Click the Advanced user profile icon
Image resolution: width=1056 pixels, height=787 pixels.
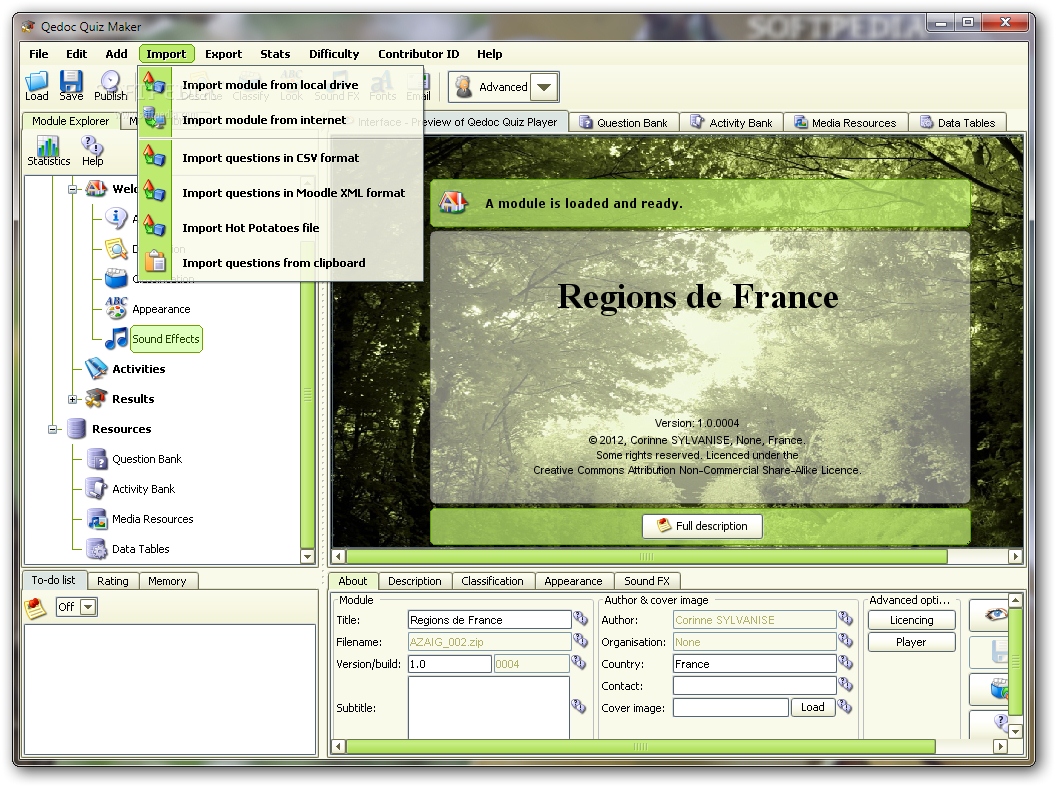pos(463,87)
